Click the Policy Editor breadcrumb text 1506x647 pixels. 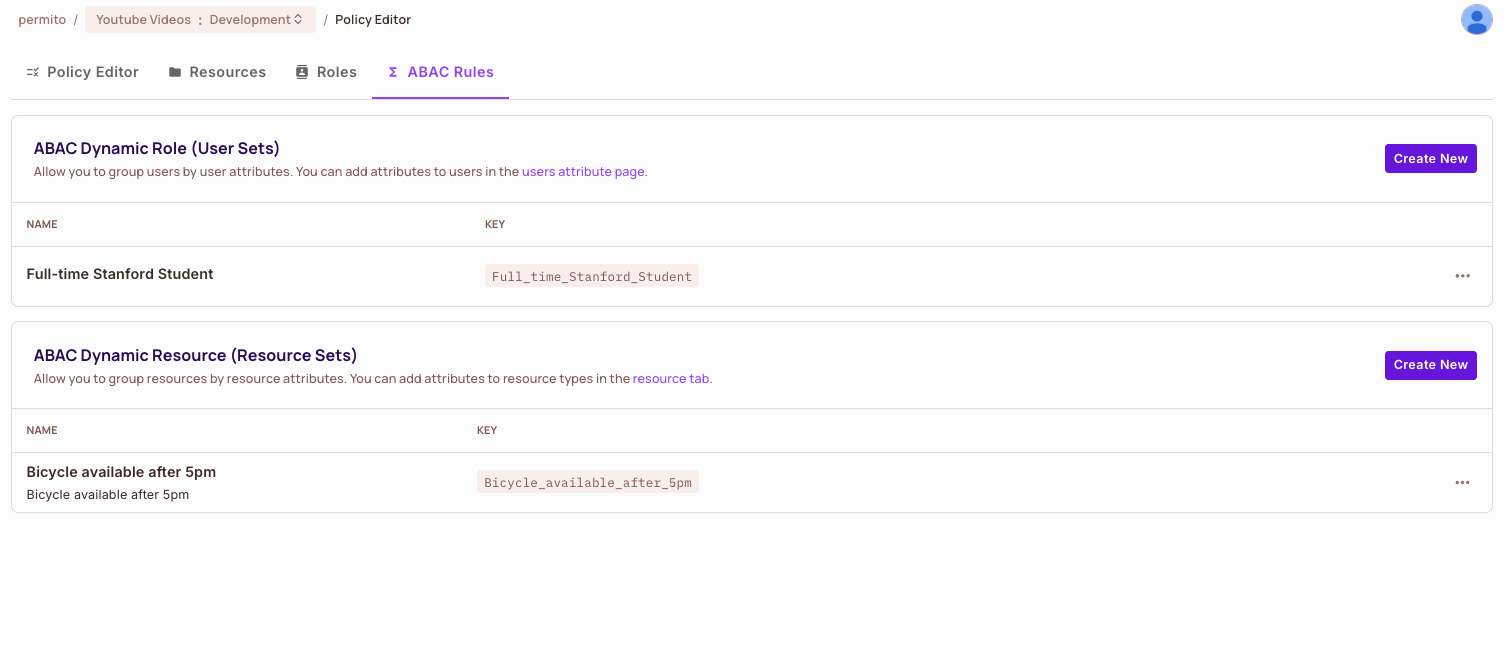[373, 20]
